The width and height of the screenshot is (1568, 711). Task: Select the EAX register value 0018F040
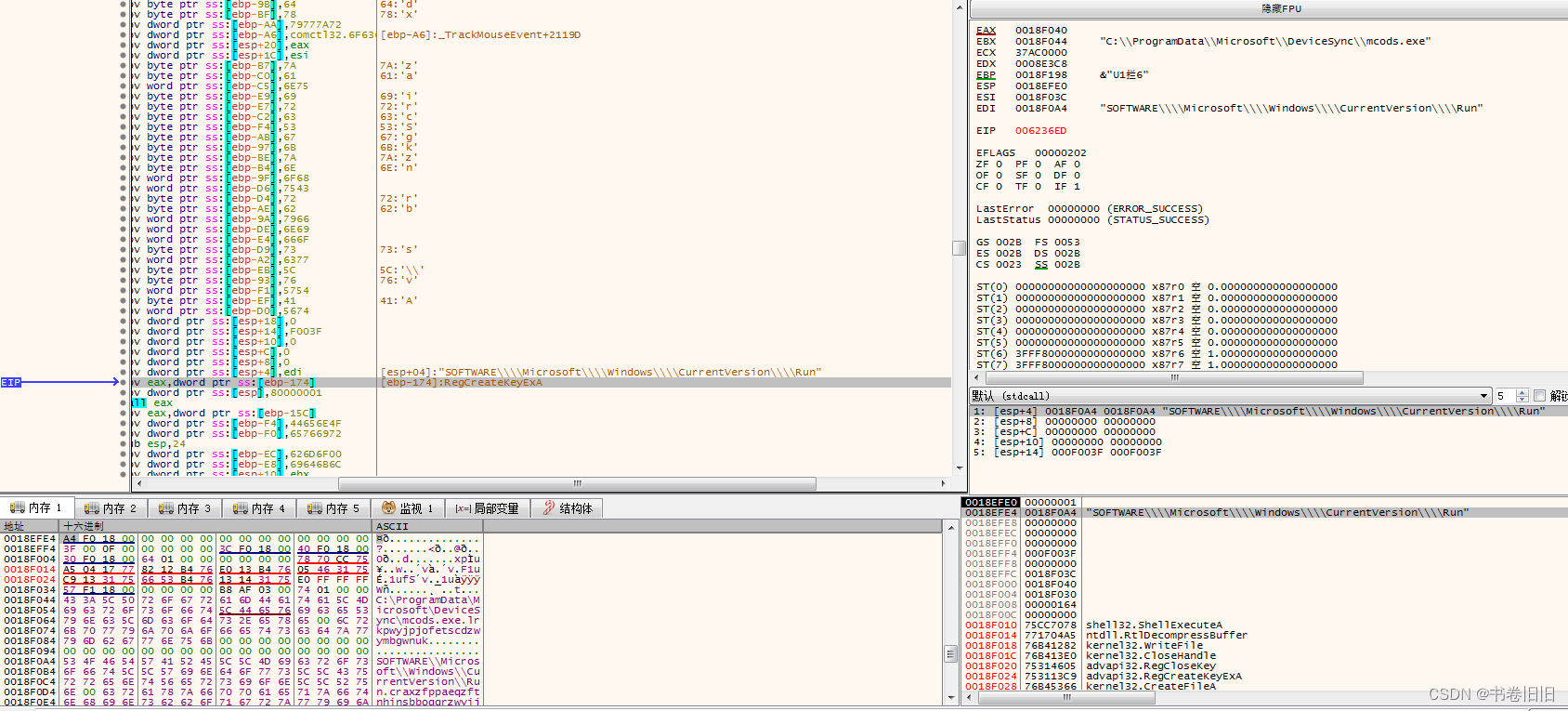(x=1040, y=31)
